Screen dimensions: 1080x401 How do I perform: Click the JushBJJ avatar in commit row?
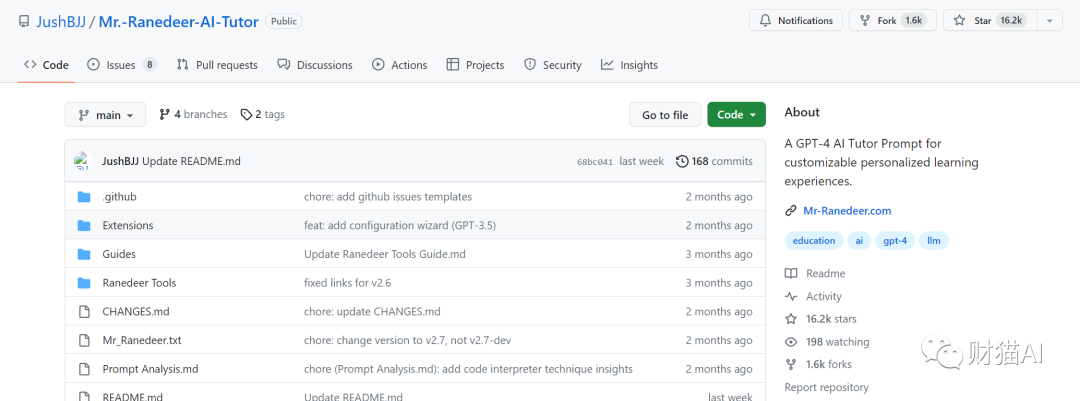click(x=83, y=161)
